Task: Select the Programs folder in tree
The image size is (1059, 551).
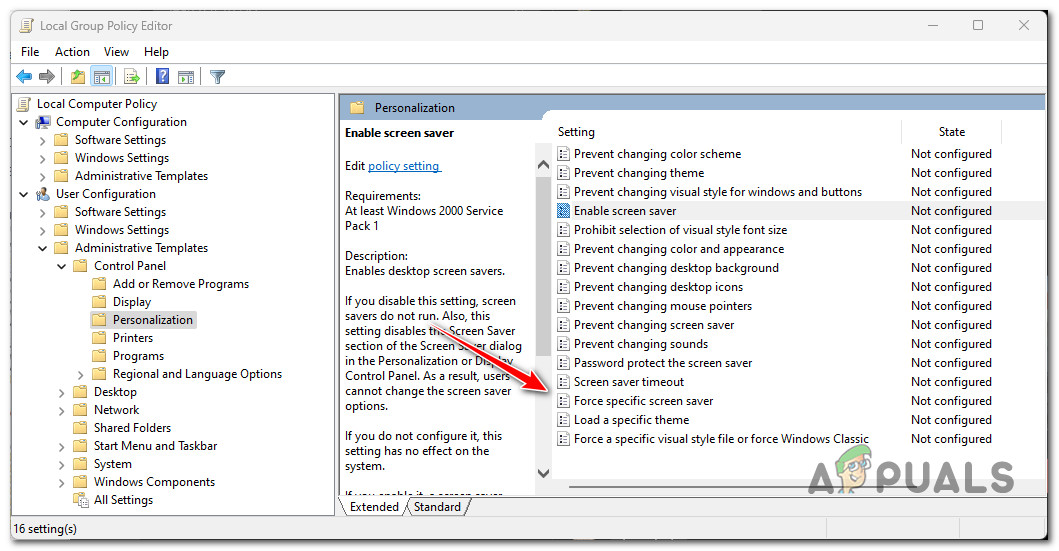Action: [x=138, y=357]
